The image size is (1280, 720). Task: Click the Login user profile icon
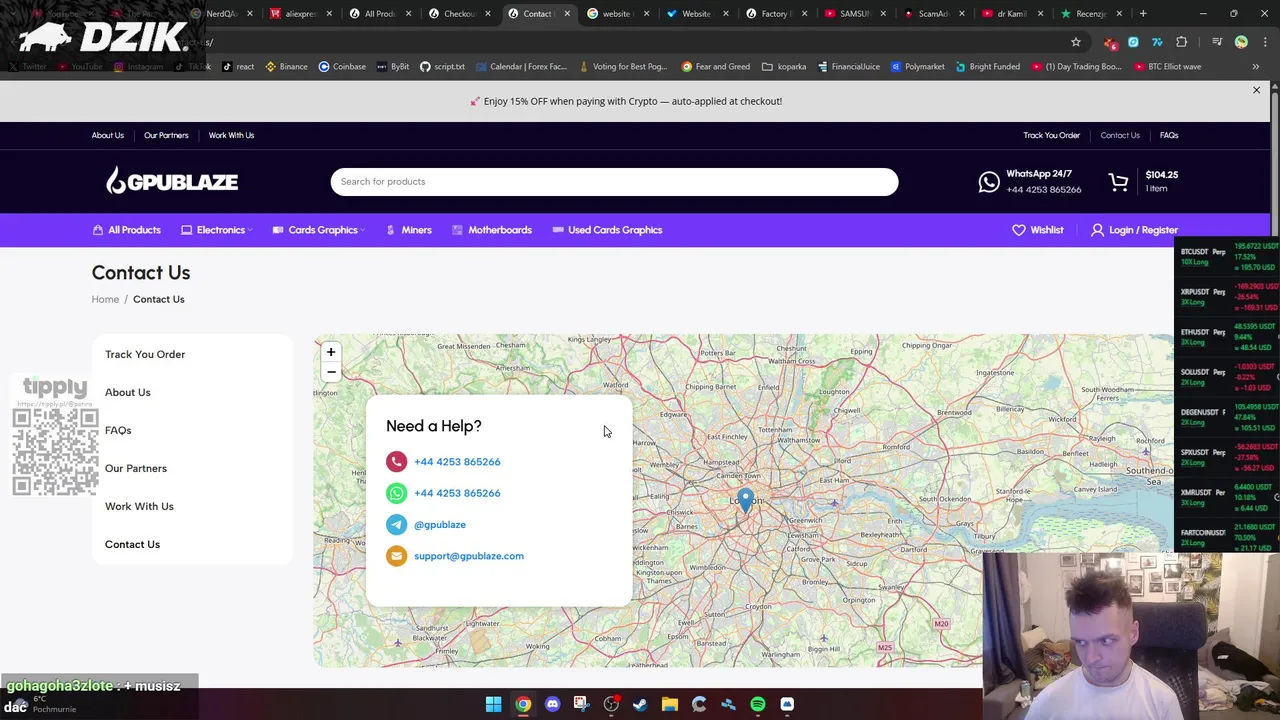(x=1097, y=230)
